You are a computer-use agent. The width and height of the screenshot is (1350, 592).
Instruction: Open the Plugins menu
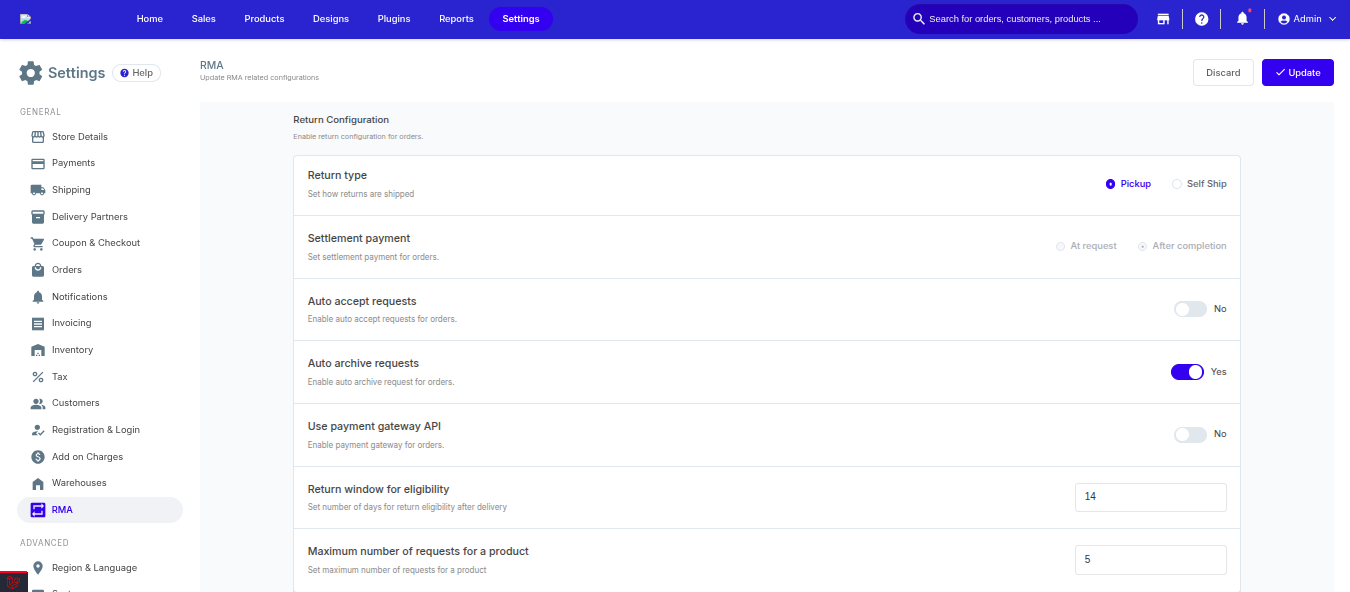point(394,19)
